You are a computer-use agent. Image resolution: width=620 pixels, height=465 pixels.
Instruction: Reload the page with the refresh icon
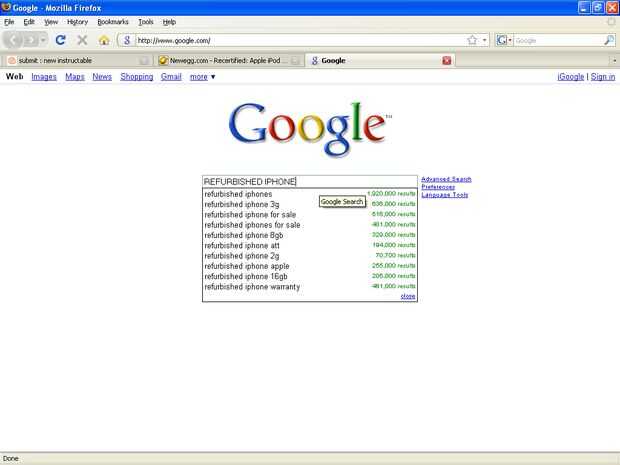coord(60,40)
